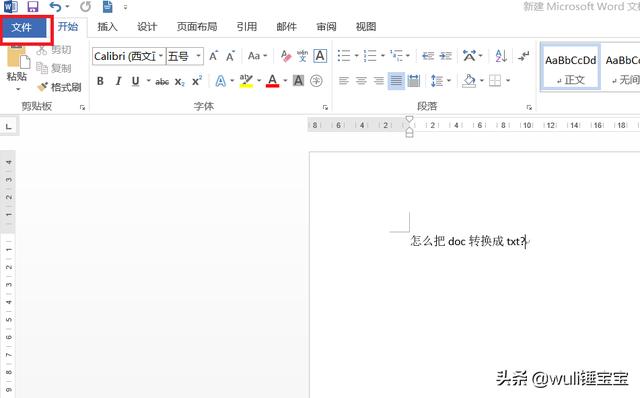Click the Multilevel List icon
The width and height of the screenshot is (640, 398).
tap(396, 56)
